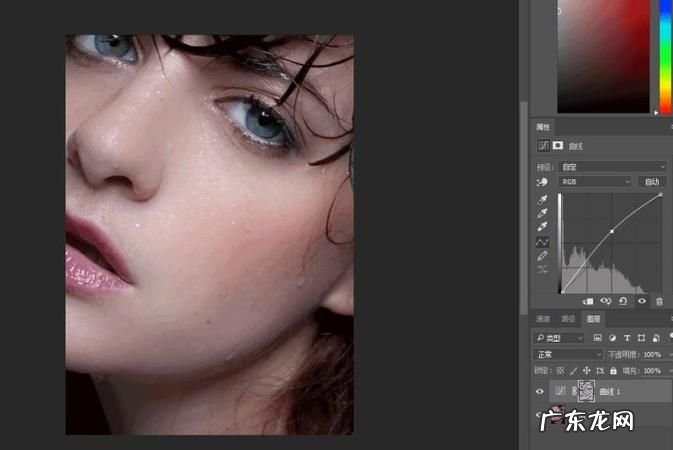673x450 pixels.
Task: Click the smooth curve values icon
Action: [542, 270]
